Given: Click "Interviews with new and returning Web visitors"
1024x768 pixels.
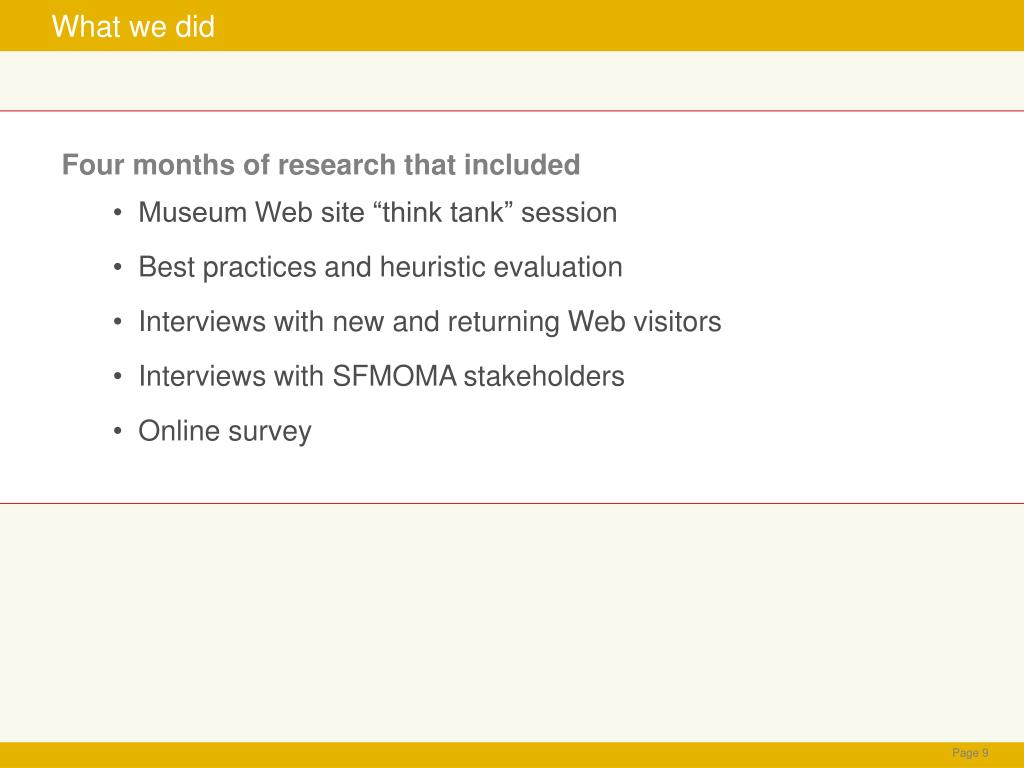Looking at the screenshot, I should point(430,321).
